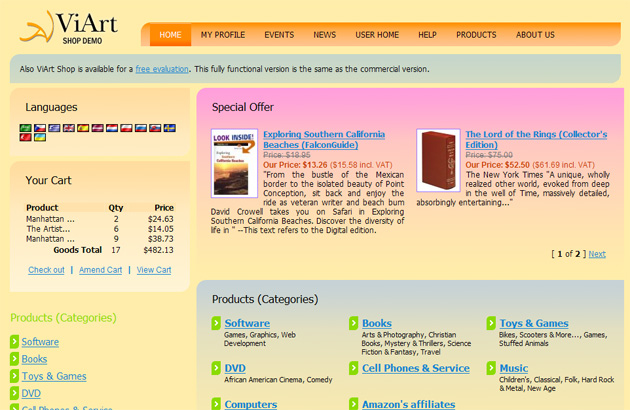Open Toys & Games in main Products panel

[534, 323]
